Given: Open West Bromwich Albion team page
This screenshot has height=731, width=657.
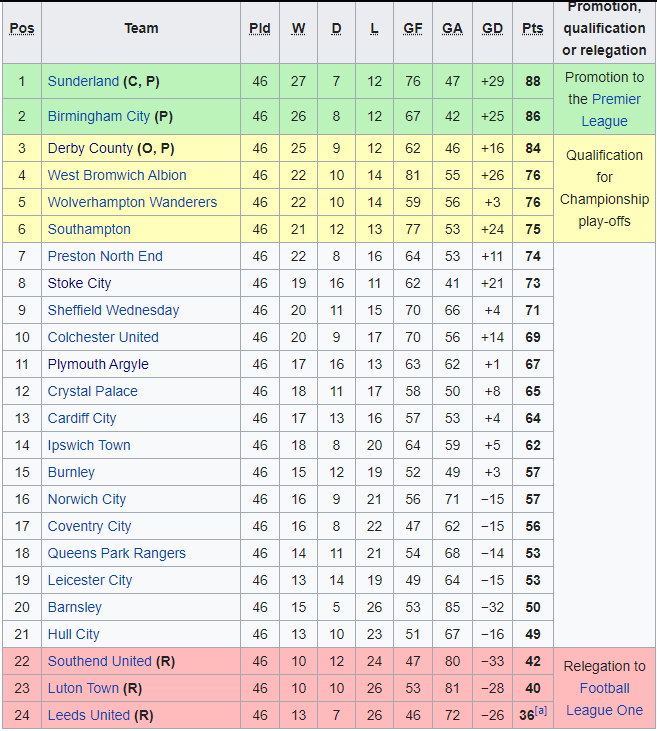Looking at the screenshot, I should [x=117, y=175].
